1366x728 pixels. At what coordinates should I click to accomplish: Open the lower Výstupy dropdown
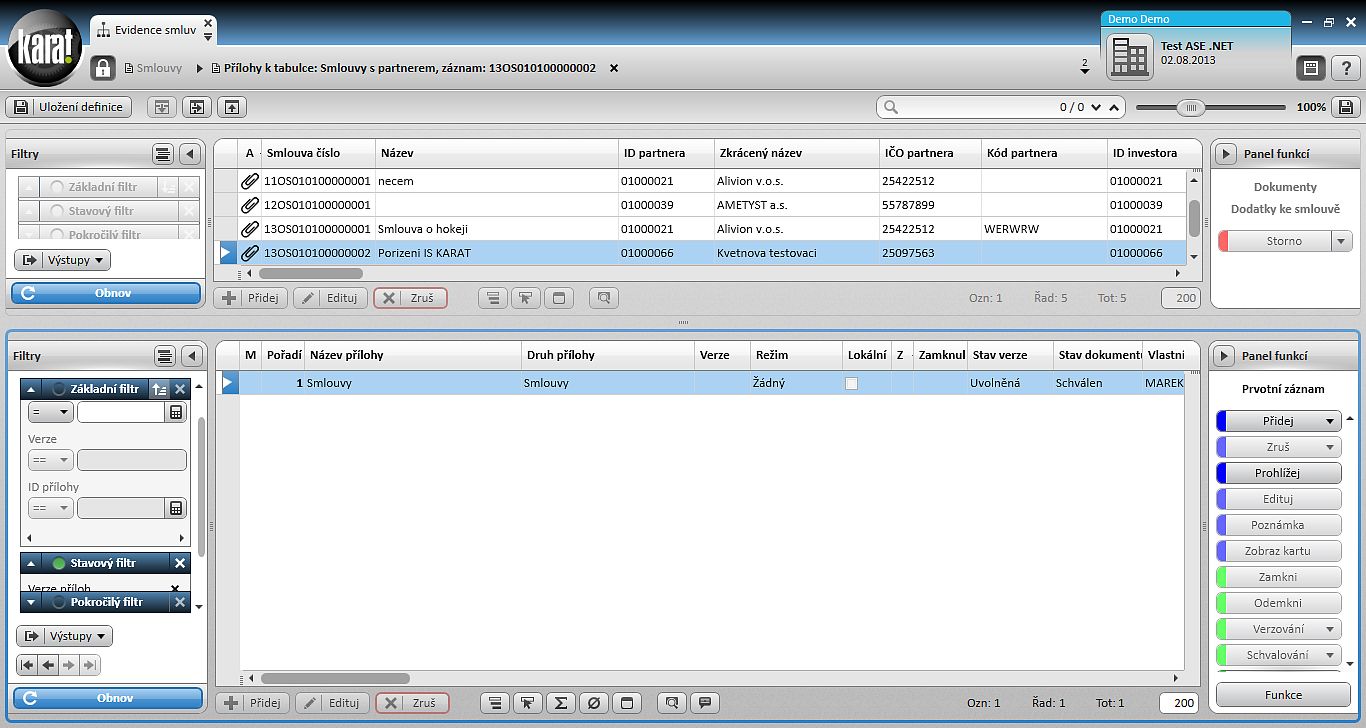pyautogui.click(x=64, y=636)
